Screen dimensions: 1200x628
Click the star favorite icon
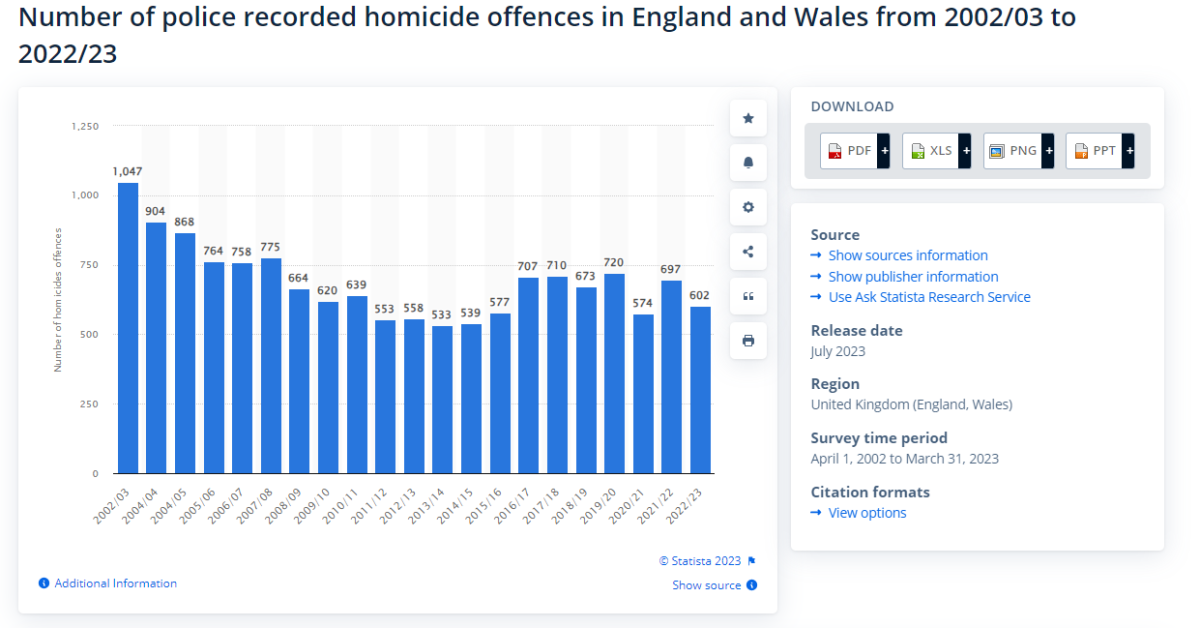748,118
